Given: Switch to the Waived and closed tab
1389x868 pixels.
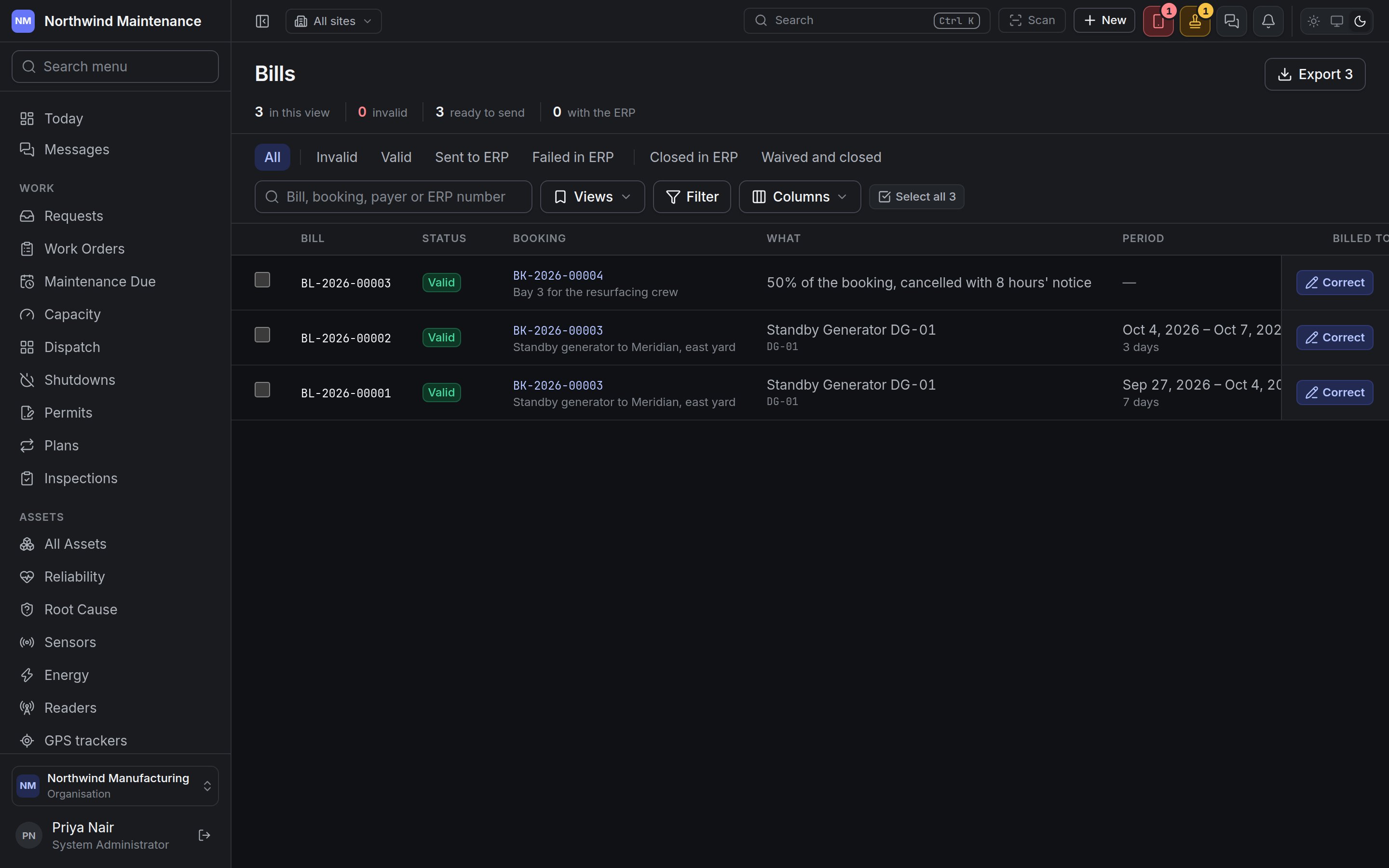Looking at the screenshot, I should point(821,157).
